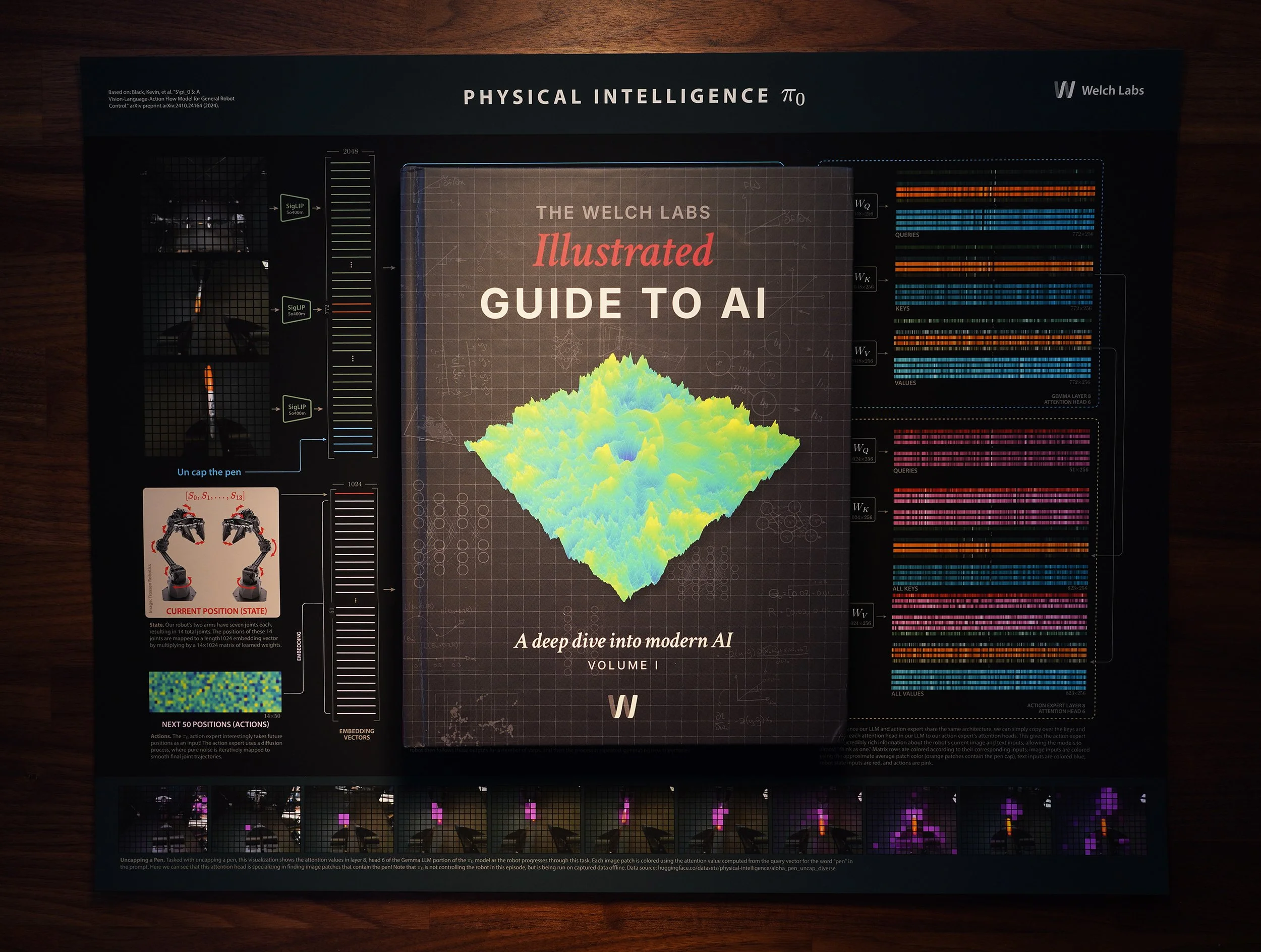Select the top SigLIP So400m encoder block

295,209
